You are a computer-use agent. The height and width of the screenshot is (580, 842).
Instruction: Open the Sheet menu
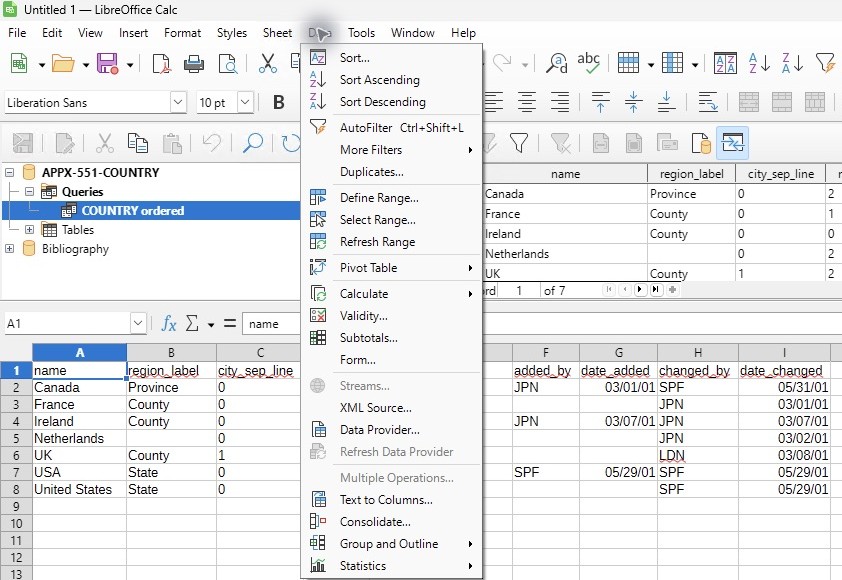[x=278, y=33]
